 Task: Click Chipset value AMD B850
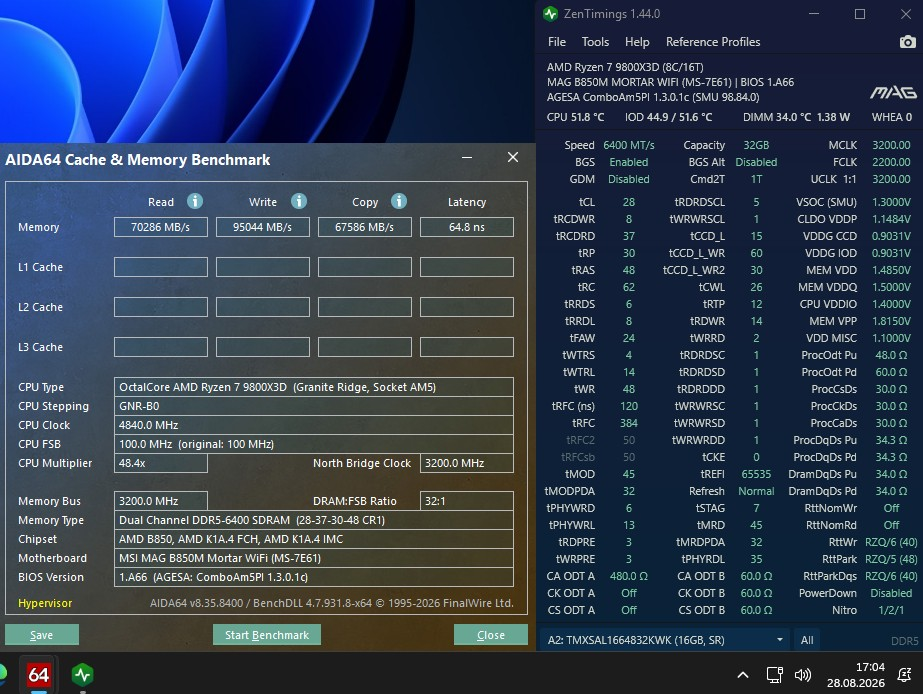[x=314, y=539]
